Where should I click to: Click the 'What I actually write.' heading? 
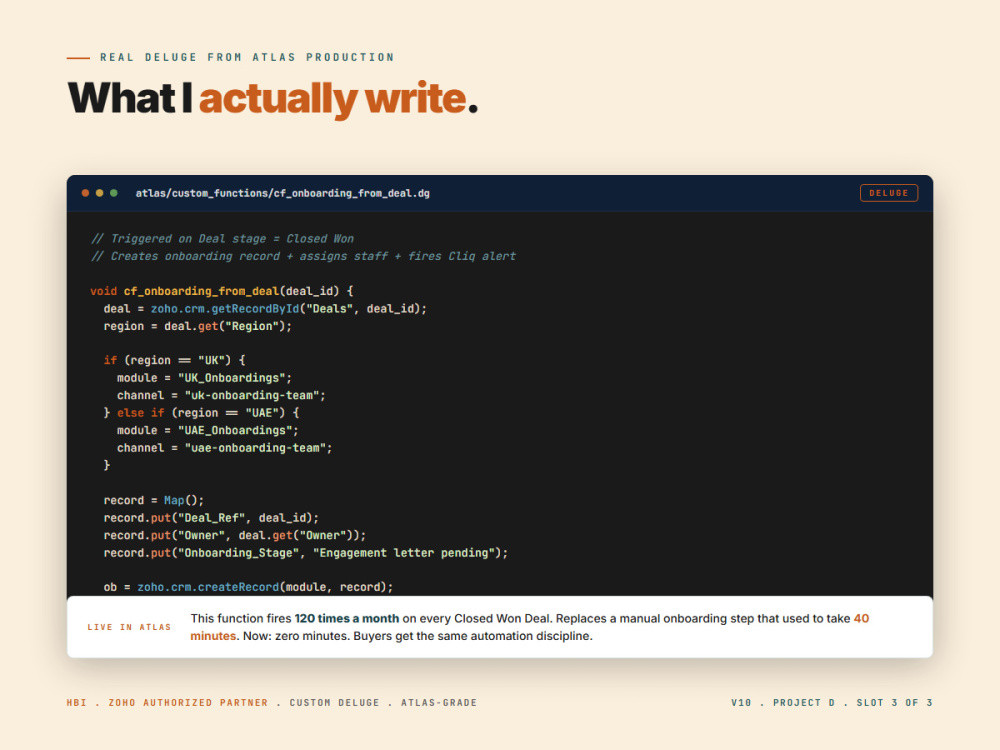click(x=272, y=99)
